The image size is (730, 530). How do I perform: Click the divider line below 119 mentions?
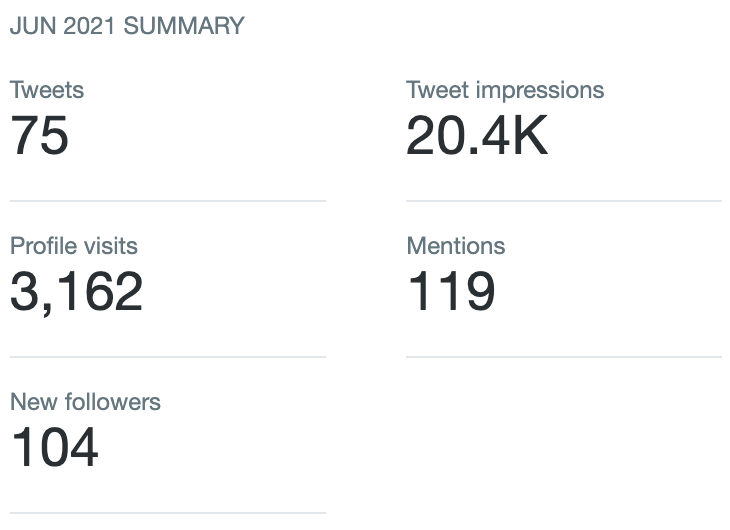pos(564,357)
